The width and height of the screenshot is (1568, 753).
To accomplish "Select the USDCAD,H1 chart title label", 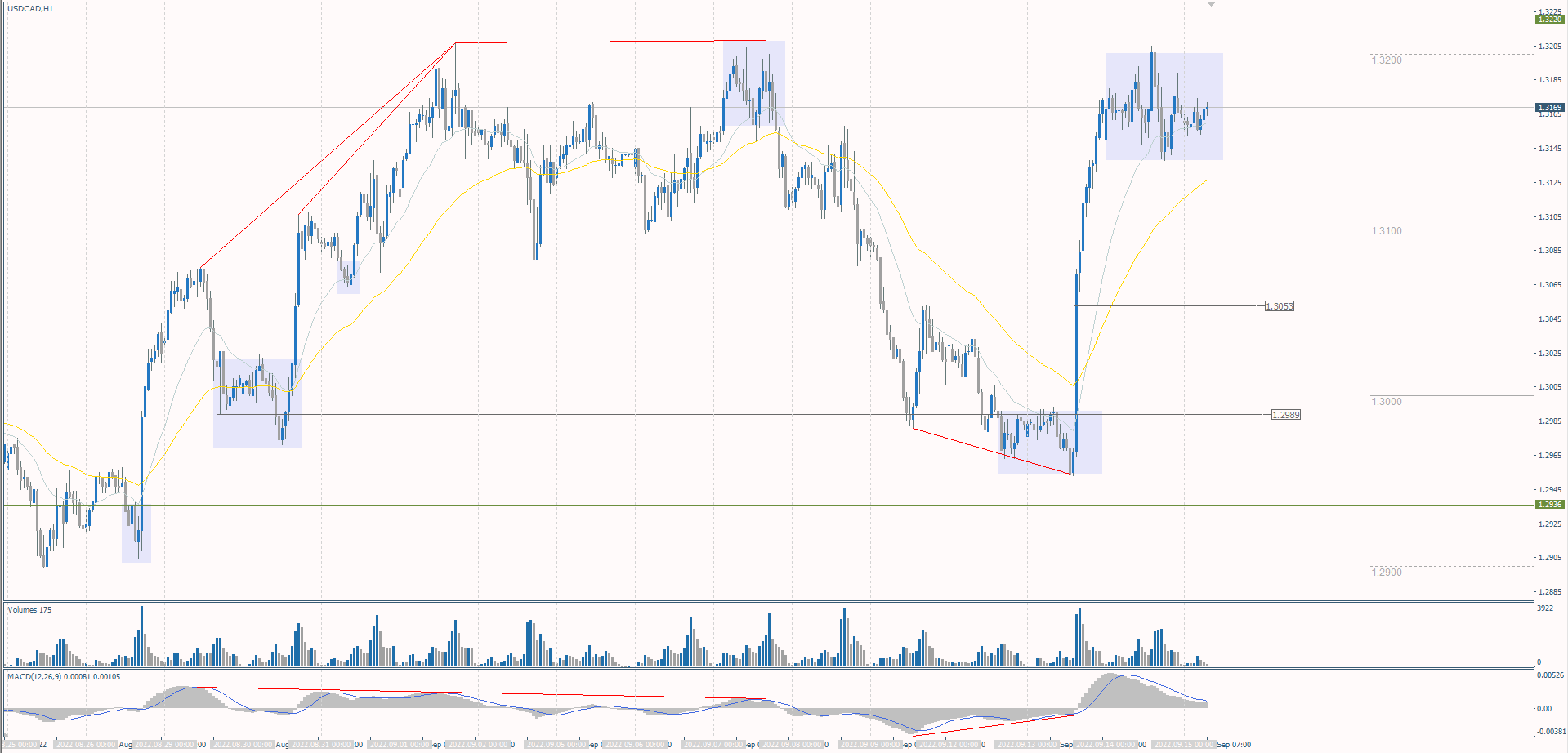I will point(30,9).
